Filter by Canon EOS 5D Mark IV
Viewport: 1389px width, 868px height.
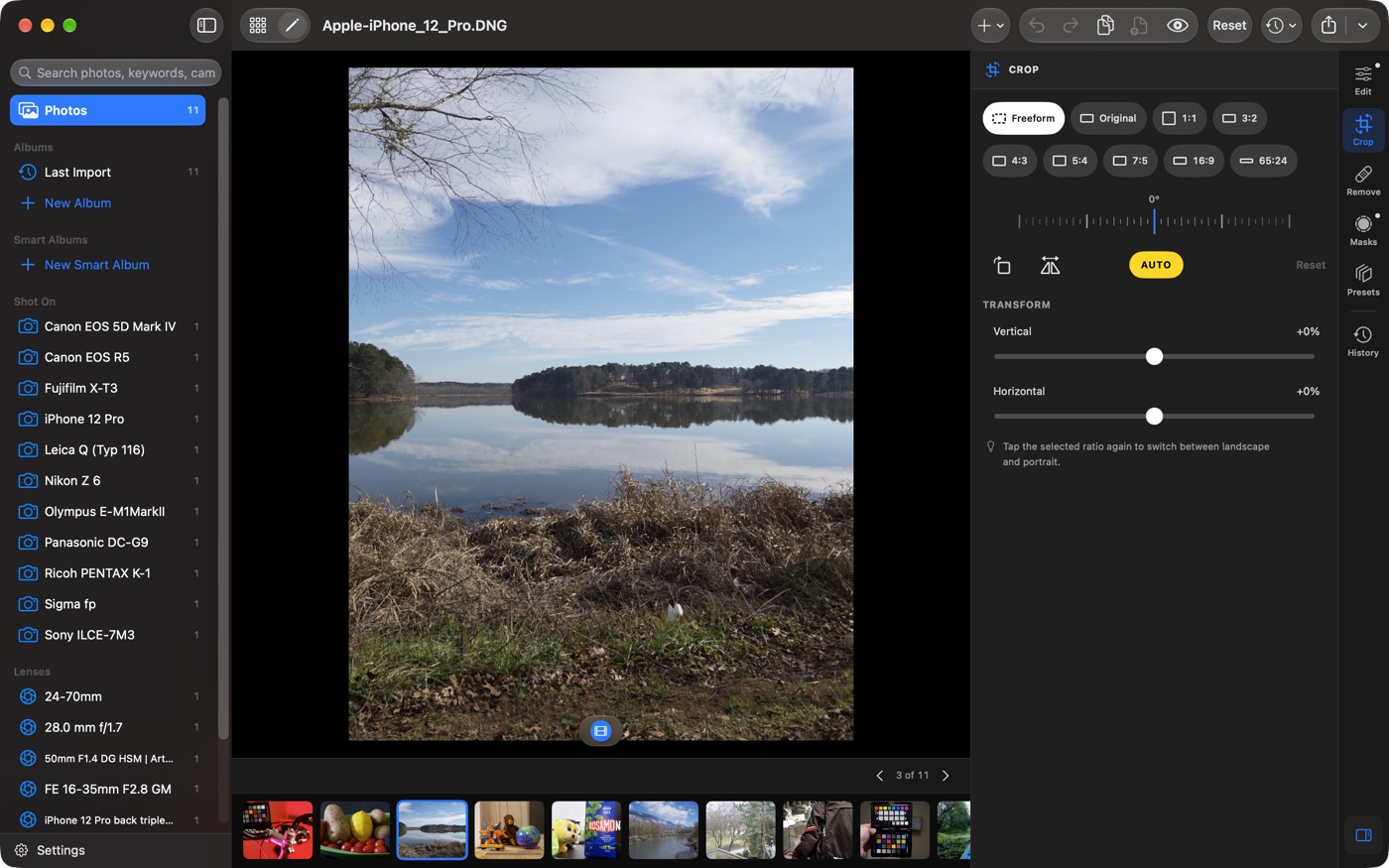click(x=108, y=326)
